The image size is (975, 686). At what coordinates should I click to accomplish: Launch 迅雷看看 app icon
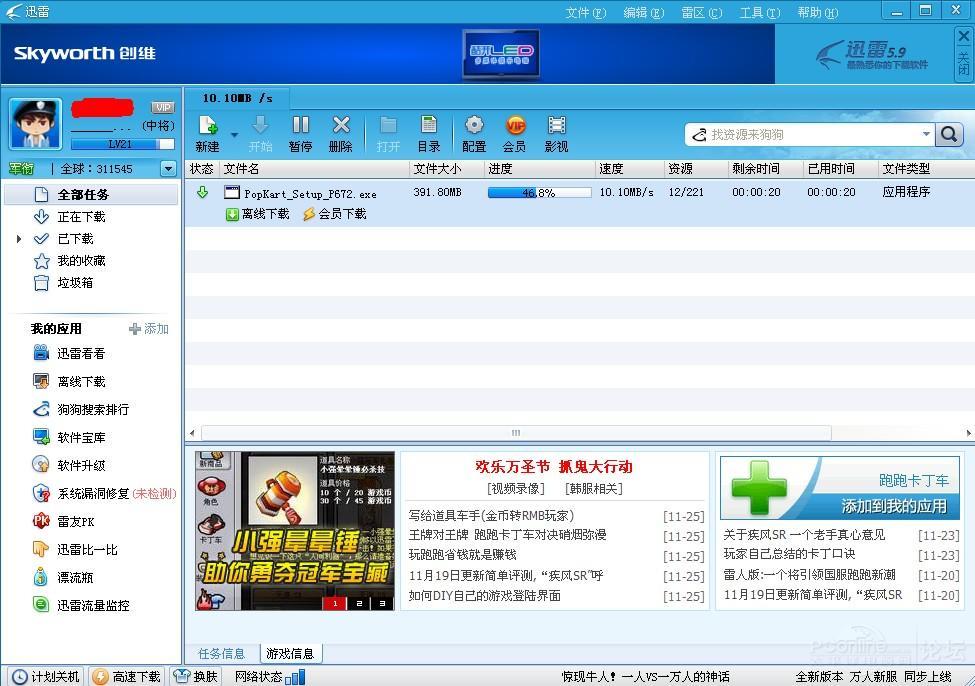click(41, 353)
